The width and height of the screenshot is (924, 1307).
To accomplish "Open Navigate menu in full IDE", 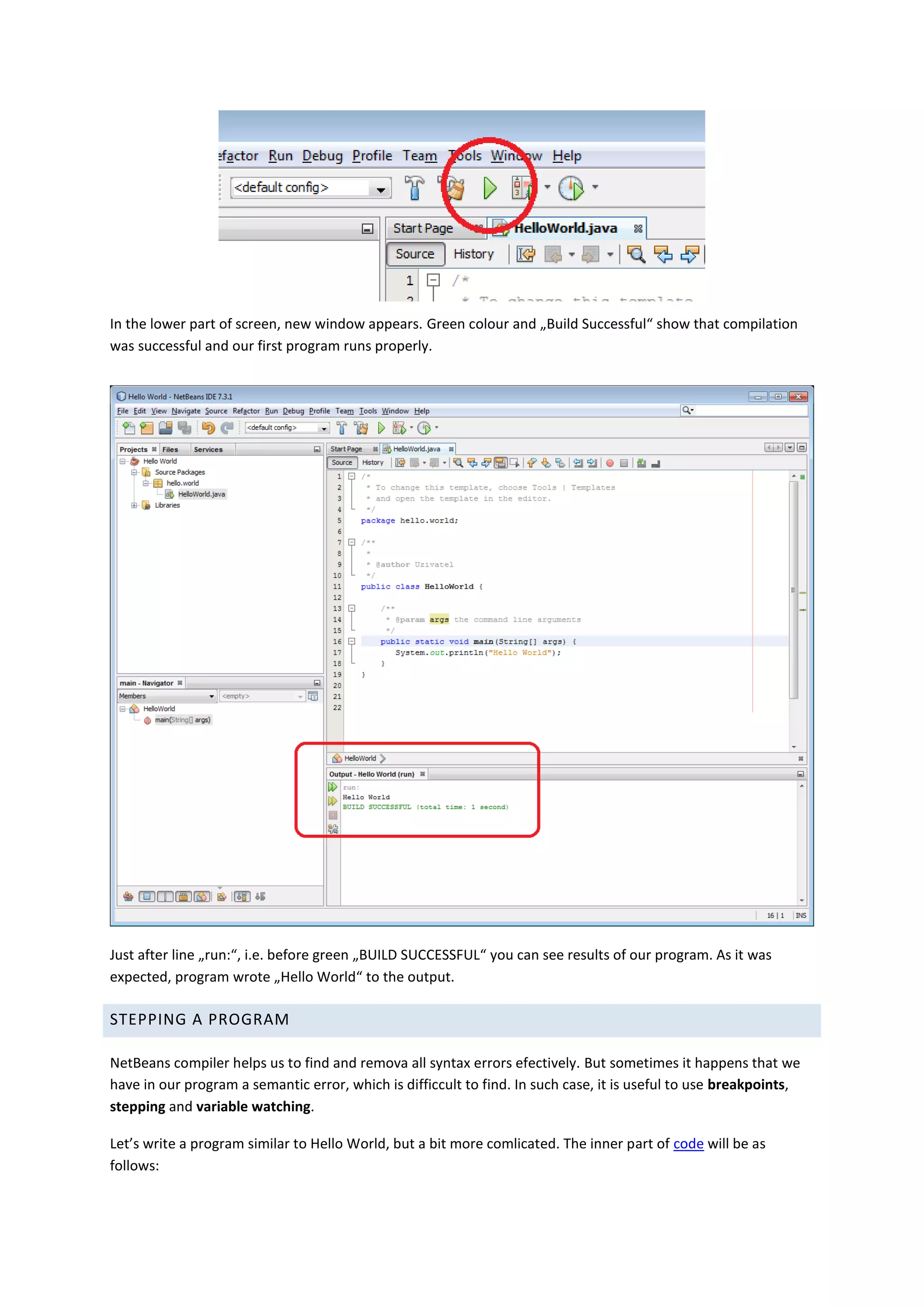I will pos(186,411).
